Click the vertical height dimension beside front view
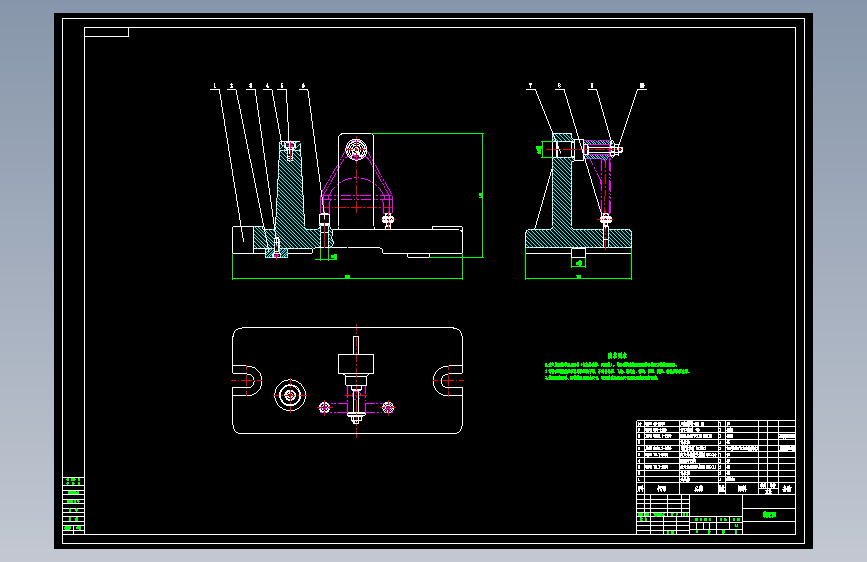Image resolution: width=867 pixels, height=562 pixels. (x=481, y=195)
